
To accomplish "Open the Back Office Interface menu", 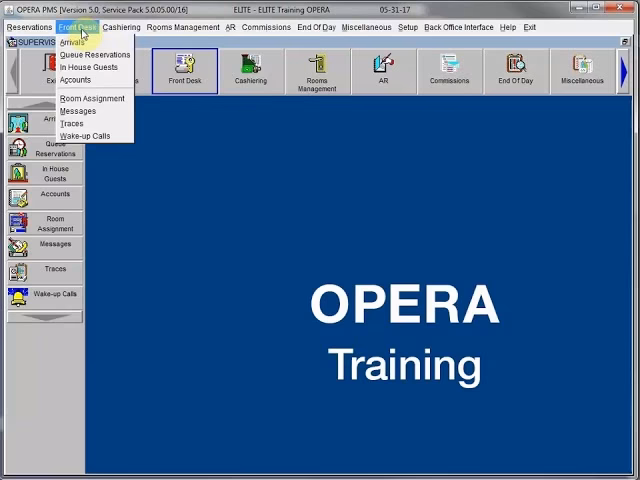I will 458,27.
